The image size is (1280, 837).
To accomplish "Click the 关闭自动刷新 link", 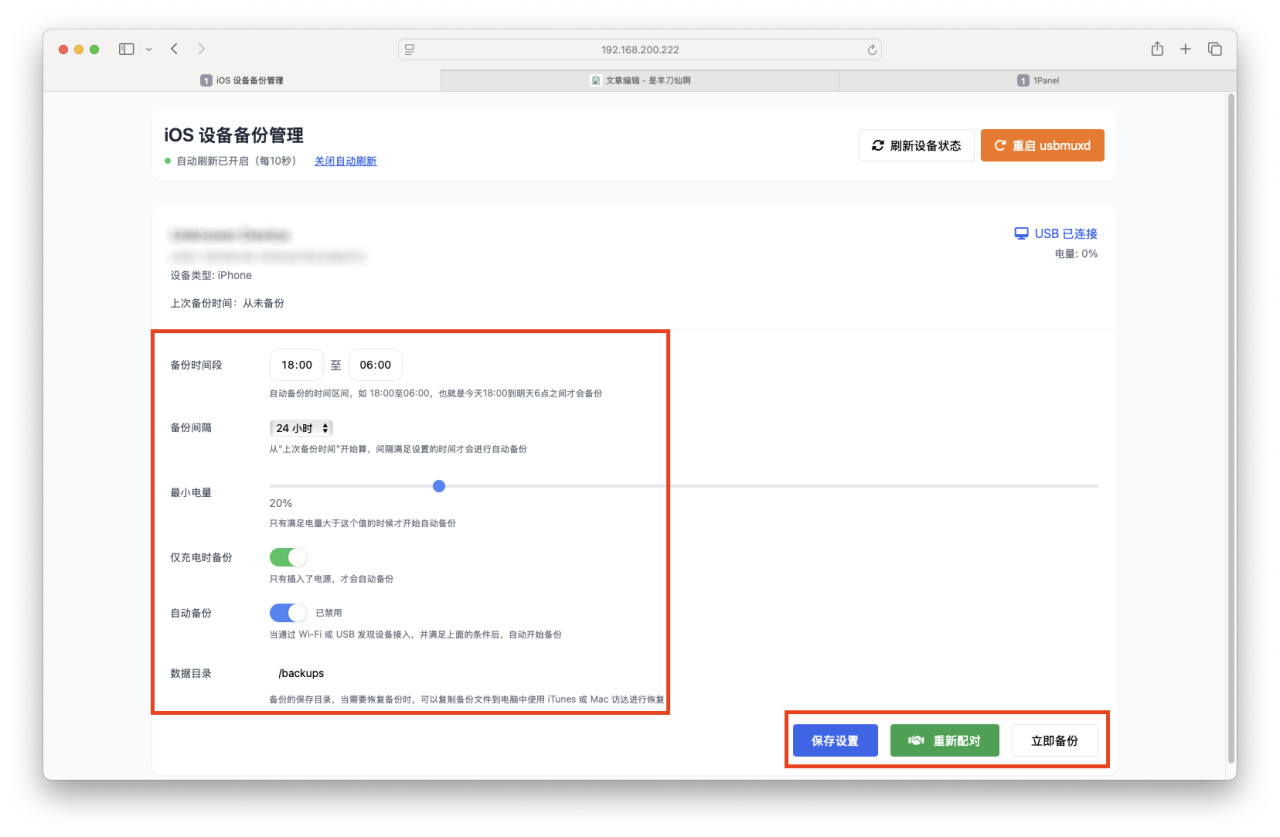I will pos(345,161).
